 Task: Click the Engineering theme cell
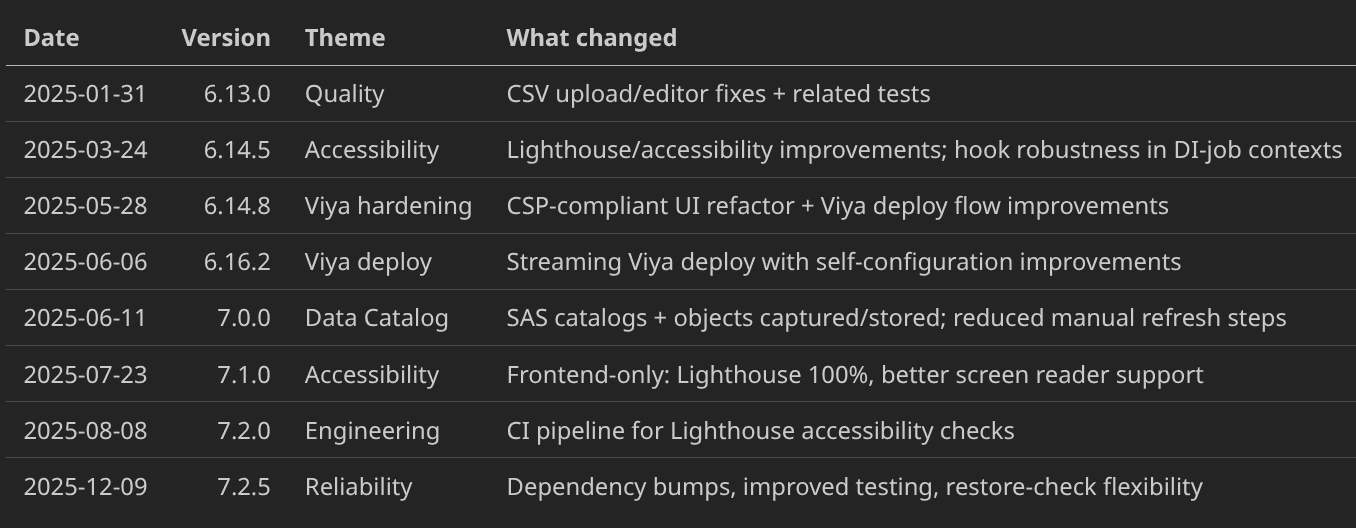[x=372, y=430]
